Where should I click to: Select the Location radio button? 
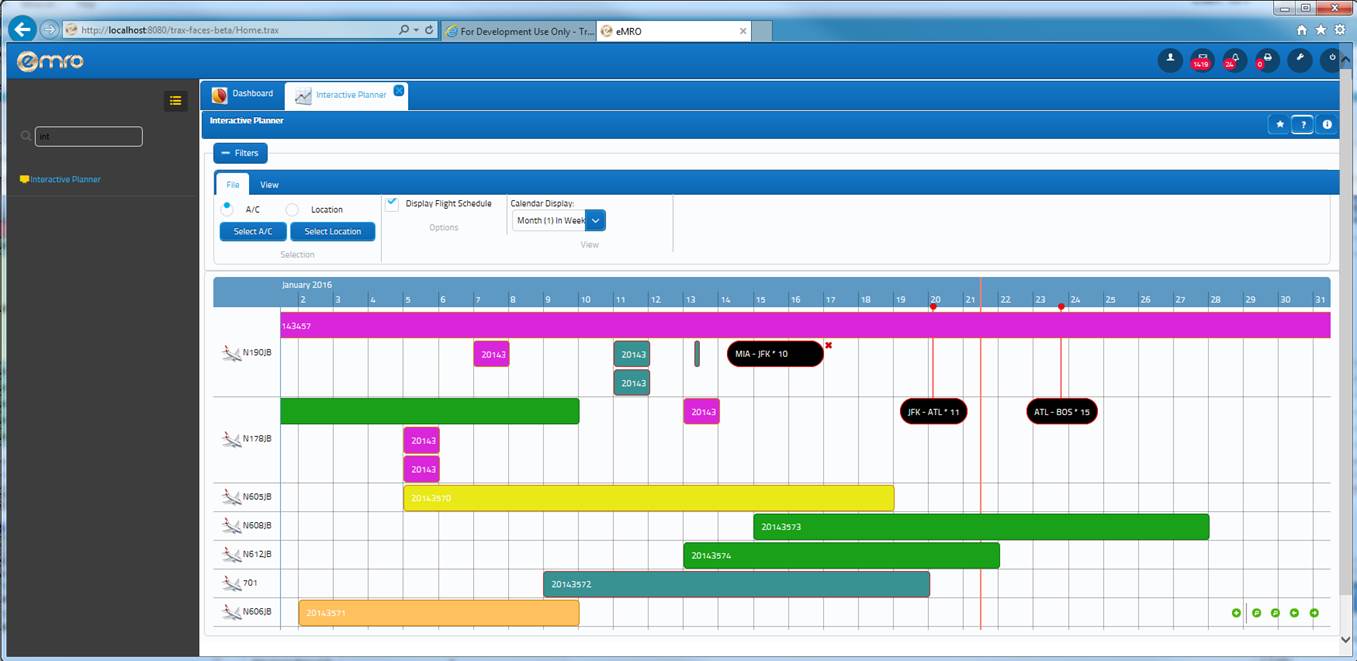[x=292, y=210]
